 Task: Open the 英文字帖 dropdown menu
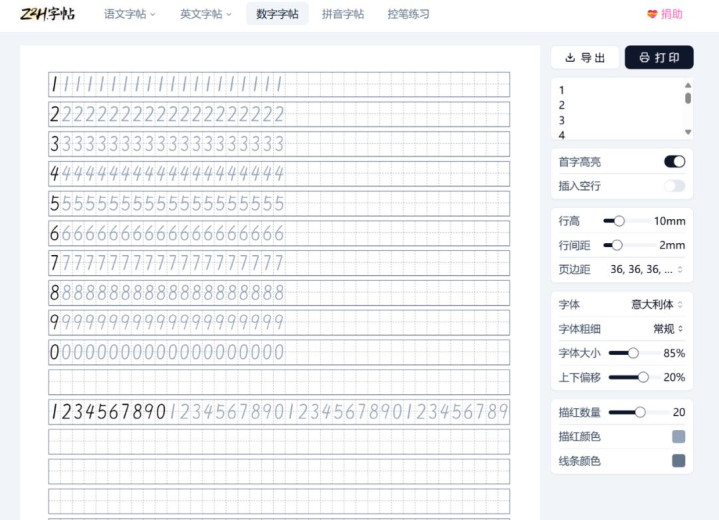pyautogui.click(x=206, y=14)
